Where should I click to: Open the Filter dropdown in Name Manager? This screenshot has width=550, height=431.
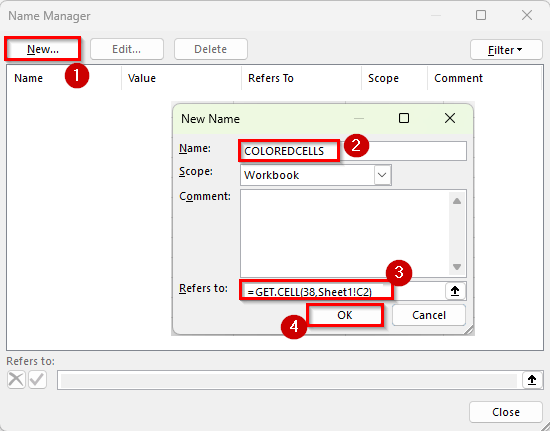(x=506, y=50)
